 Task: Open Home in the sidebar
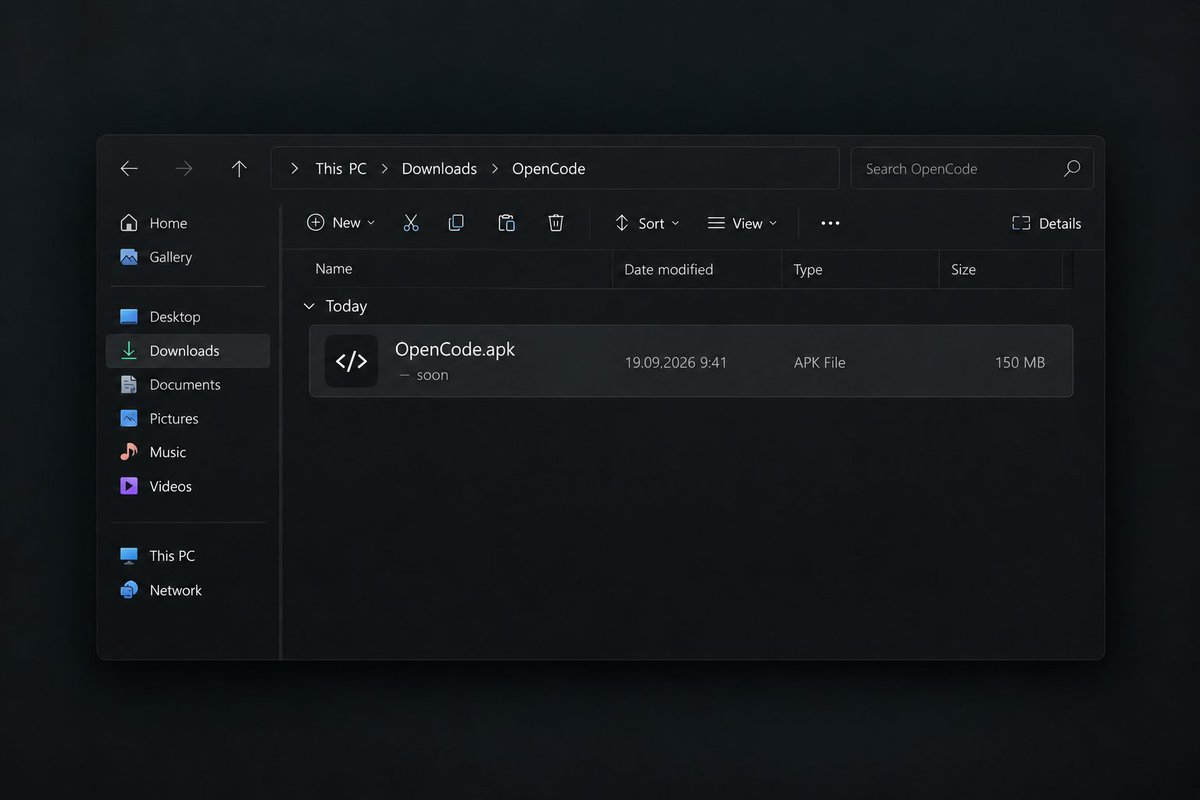pyautogui.click(x=188, y=223)
